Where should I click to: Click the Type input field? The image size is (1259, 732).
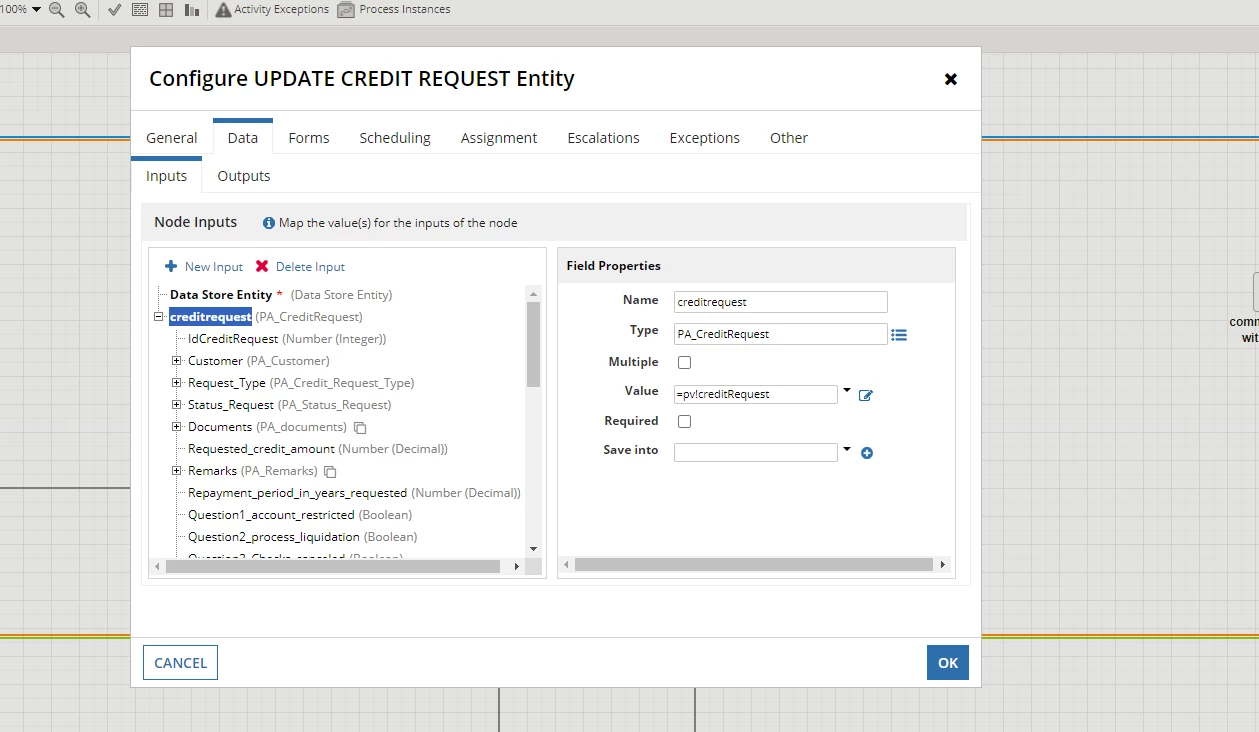tap(781, 334)
